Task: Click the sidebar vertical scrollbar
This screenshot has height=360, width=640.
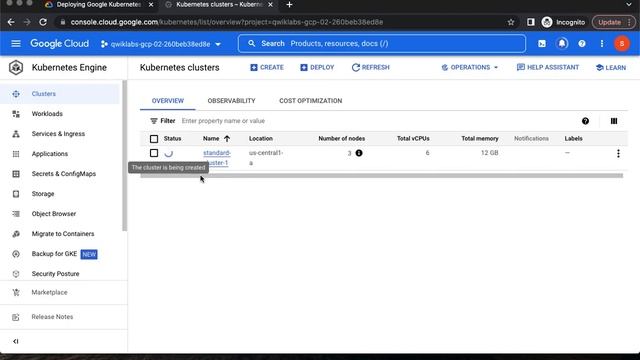Action: tap(124, 156)
